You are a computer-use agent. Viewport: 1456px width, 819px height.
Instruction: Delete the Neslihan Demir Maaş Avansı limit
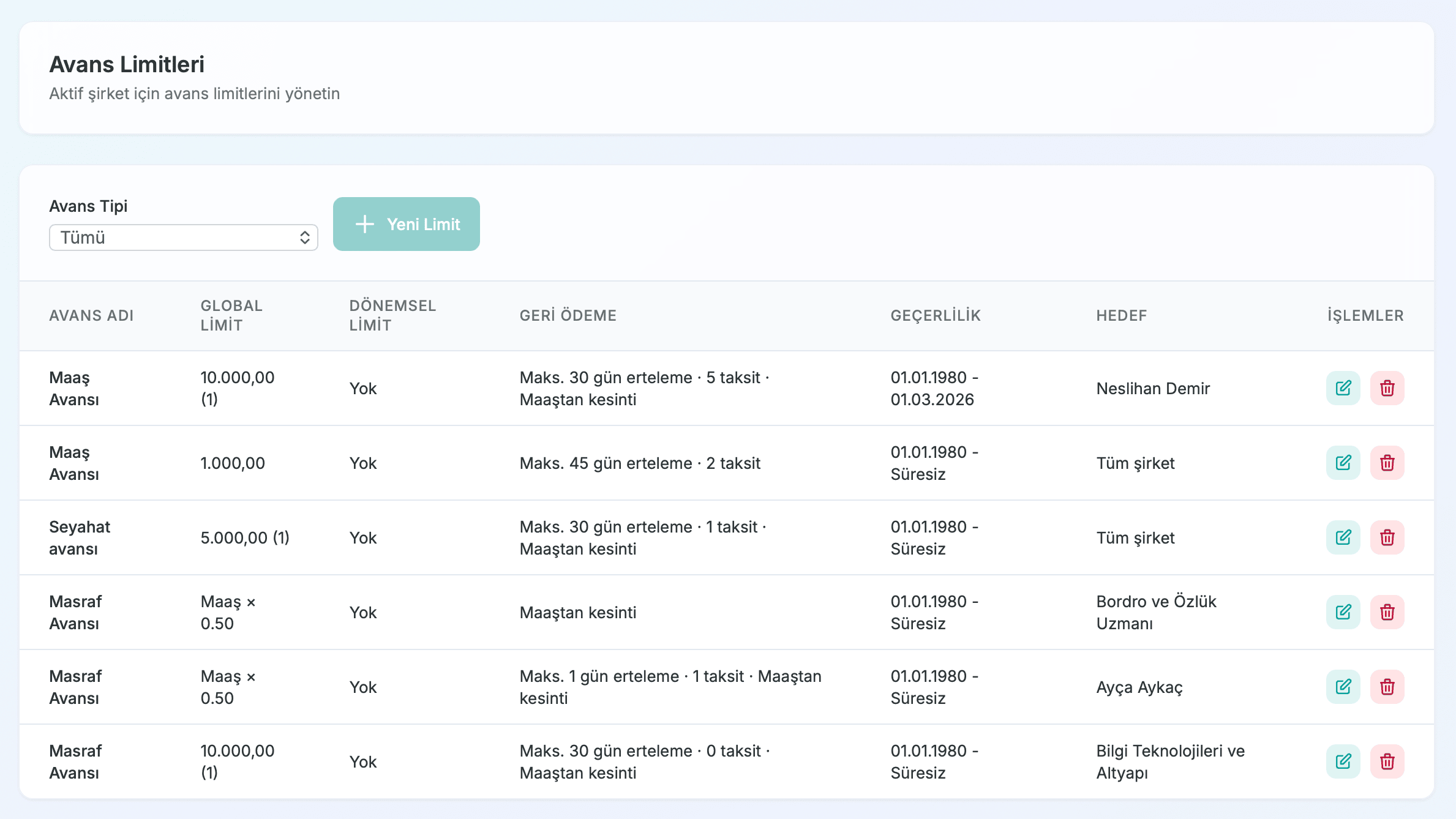(x=1387, y=388)
